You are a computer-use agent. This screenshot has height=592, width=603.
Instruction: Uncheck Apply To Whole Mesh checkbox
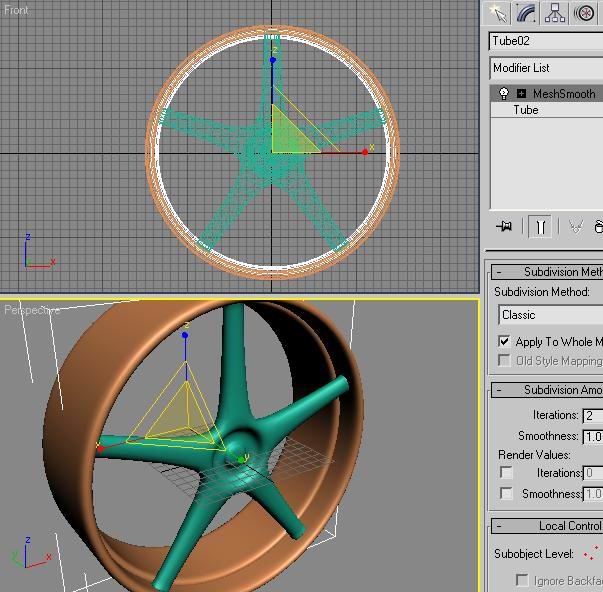(505, 341)
